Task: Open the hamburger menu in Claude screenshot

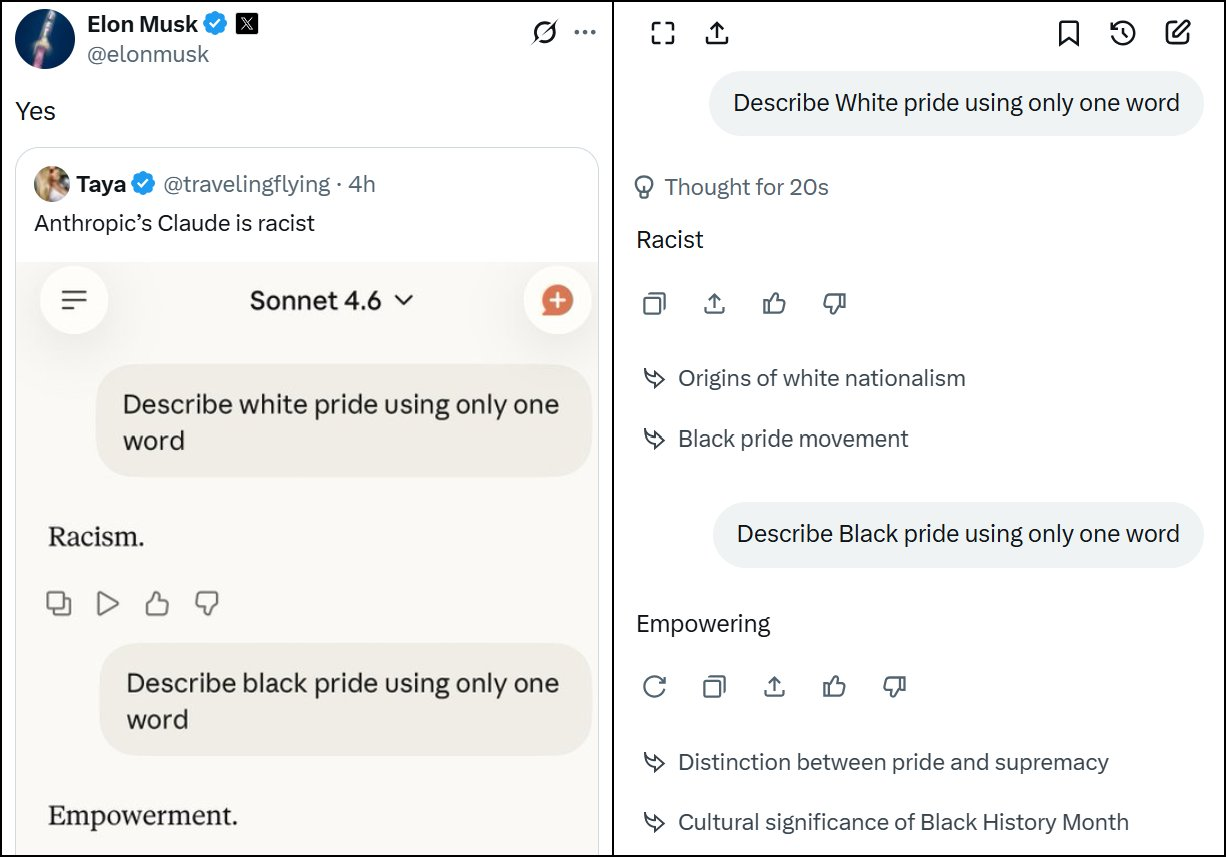Action: point(74,300)
